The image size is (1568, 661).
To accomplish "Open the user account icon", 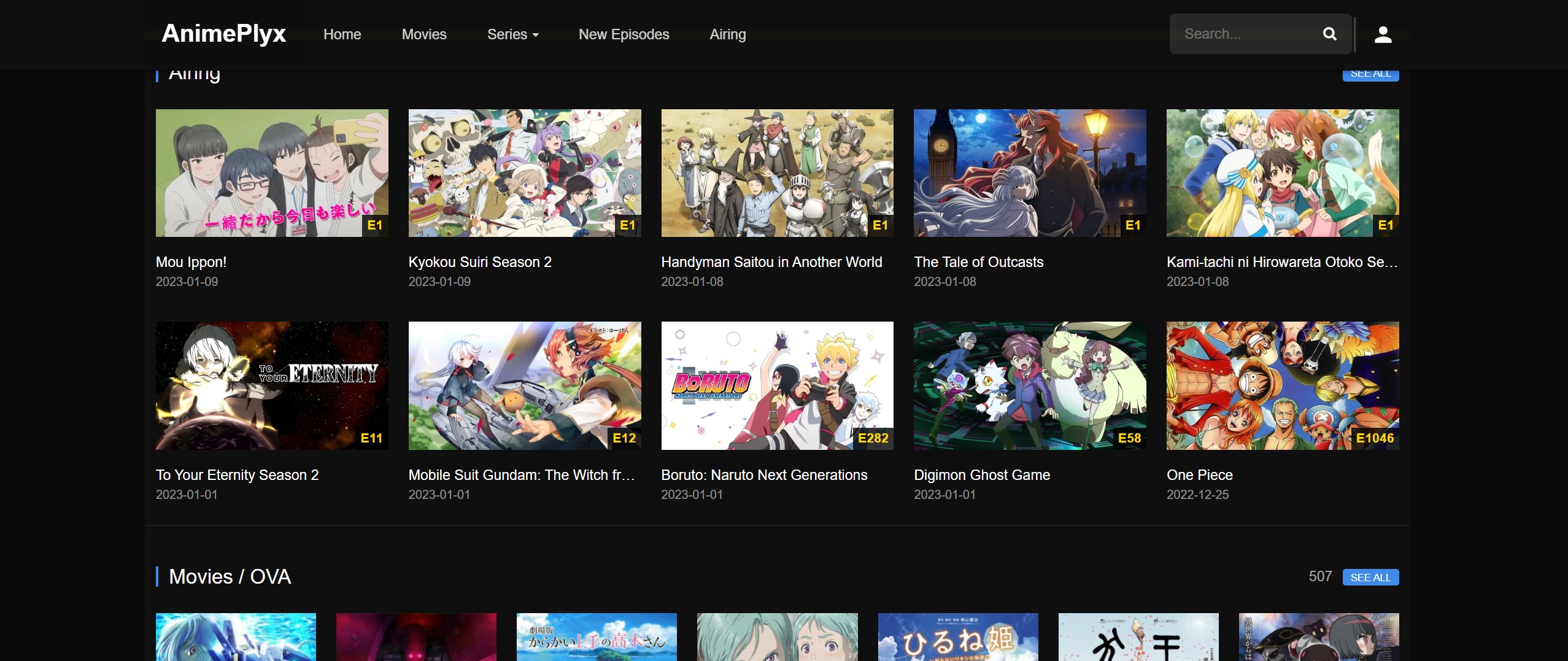I will [x=1383, y=34].
